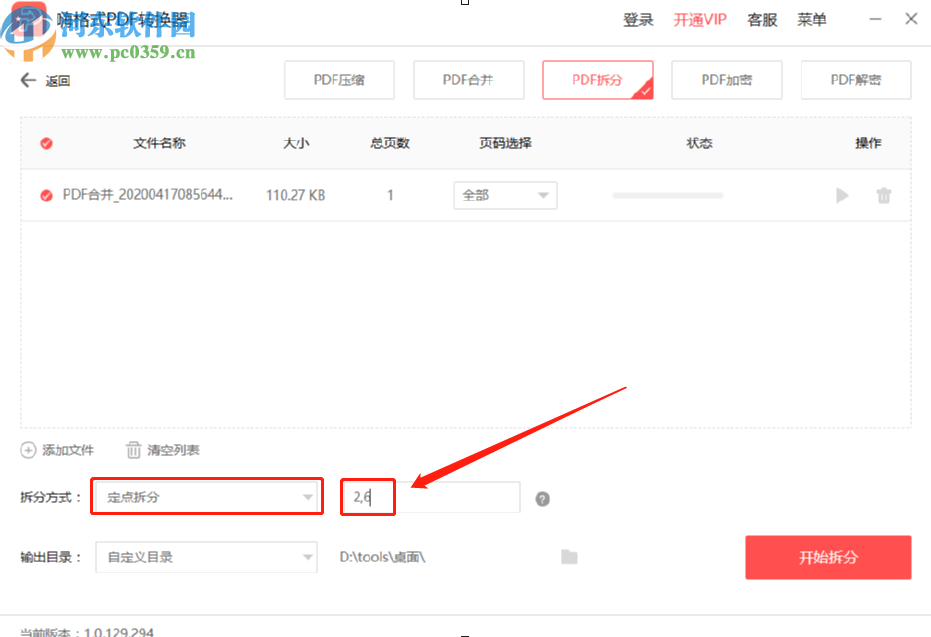Click 添加文件 to add a file

tap(68, 450)
